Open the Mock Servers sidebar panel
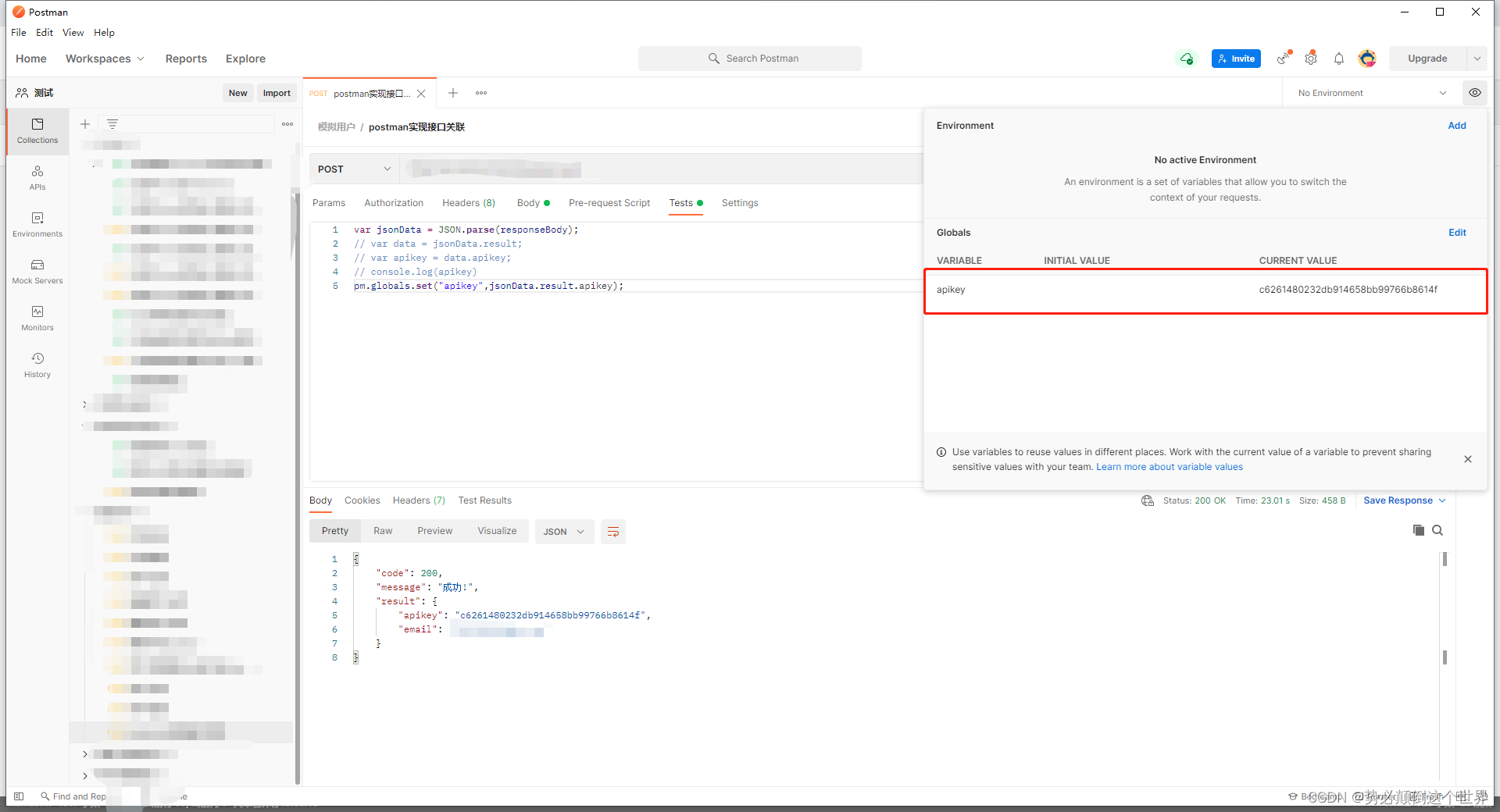The width and height of the screenshot is (1500, 812). [37, 272]
